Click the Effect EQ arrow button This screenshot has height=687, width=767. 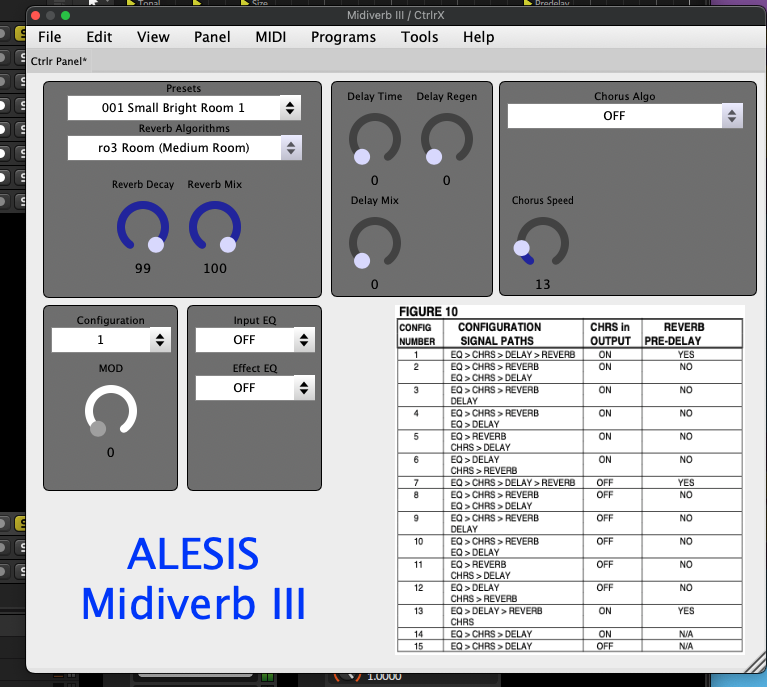[x=304, y=388]
